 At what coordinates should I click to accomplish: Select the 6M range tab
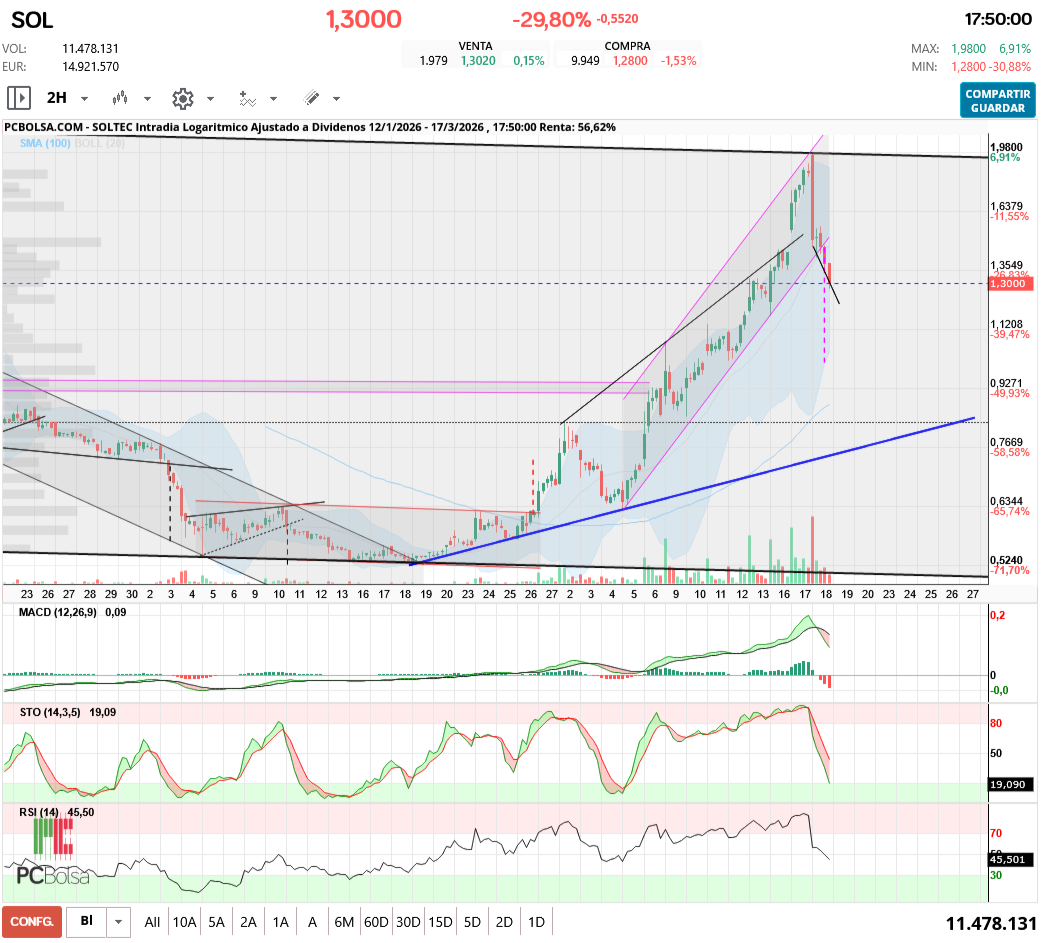pyautogui.click(x=344, y=921)
